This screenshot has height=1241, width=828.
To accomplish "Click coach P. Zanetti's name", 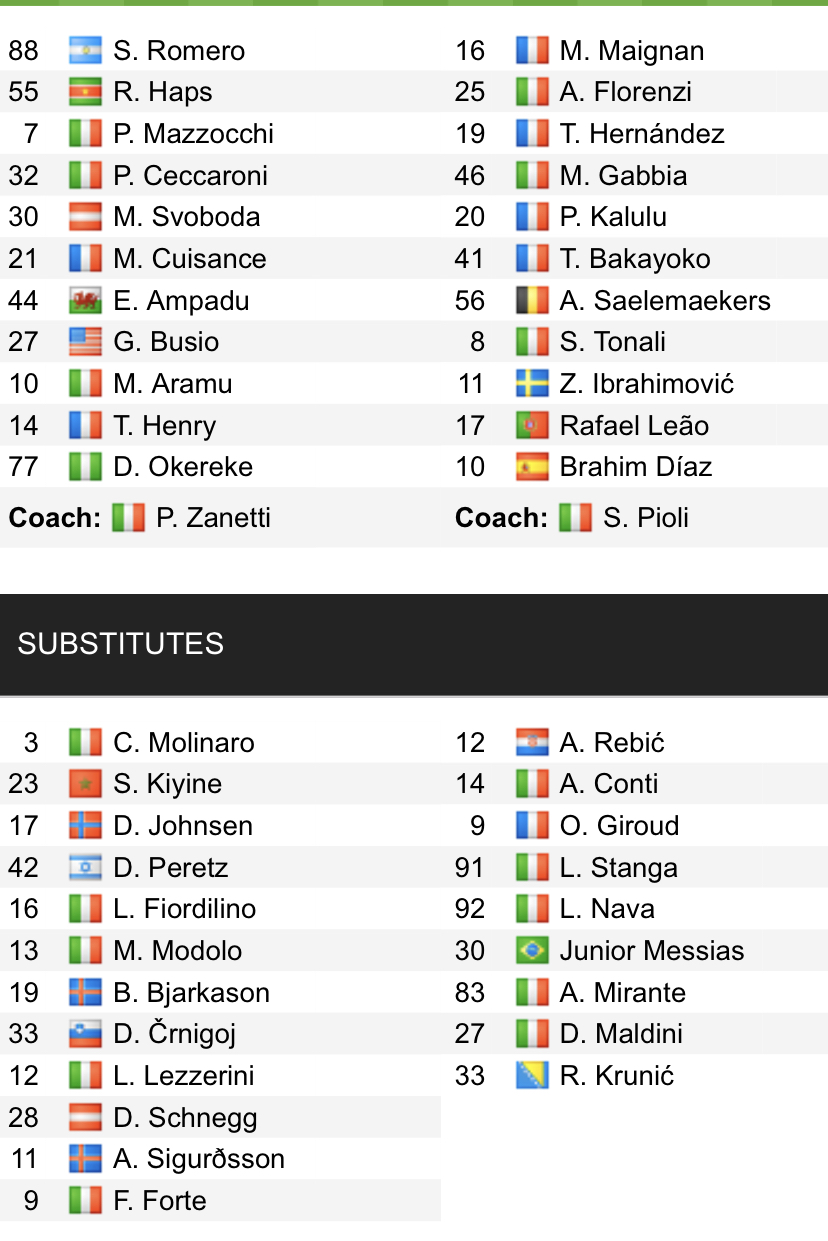I will pos(213,518).
